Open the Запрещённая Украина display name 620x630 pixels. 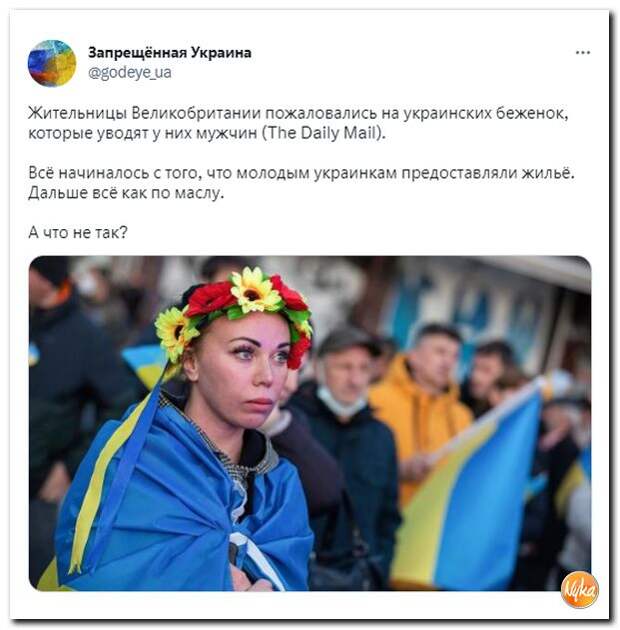click(x=170, y=53)
